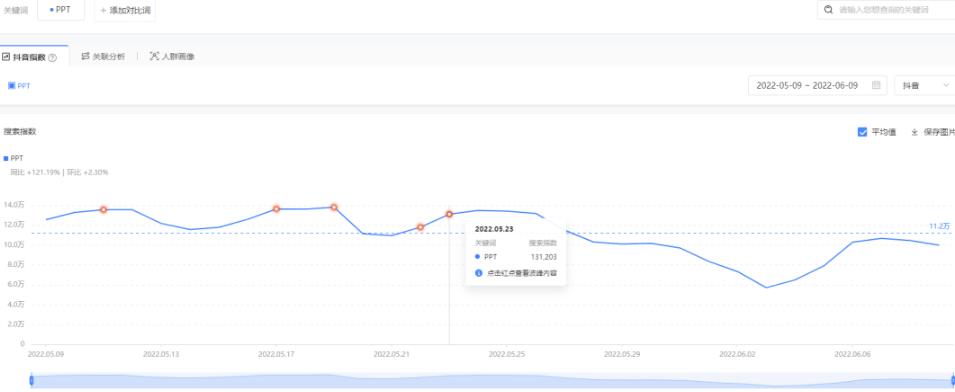Switch to the 人群画像 tab
The image size is (955, 392).
pos(172,57)
